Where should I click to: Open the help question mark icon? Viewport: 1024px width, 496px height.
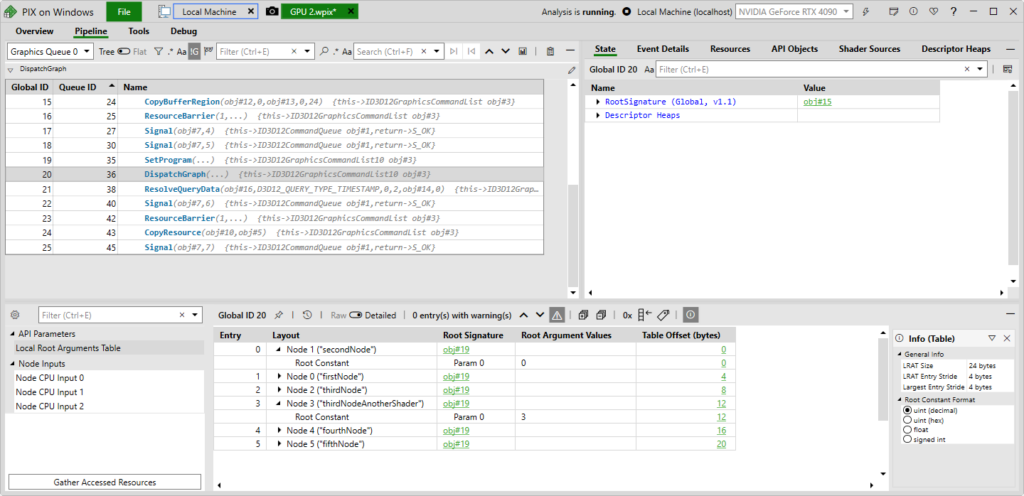pyautogui.click(x=955, y=12)
